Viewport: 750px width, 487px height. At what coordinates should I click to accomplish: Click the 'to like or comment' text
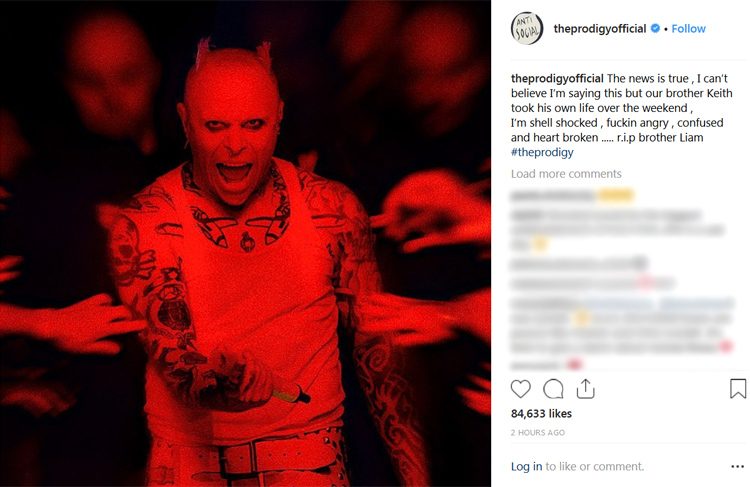595,466
